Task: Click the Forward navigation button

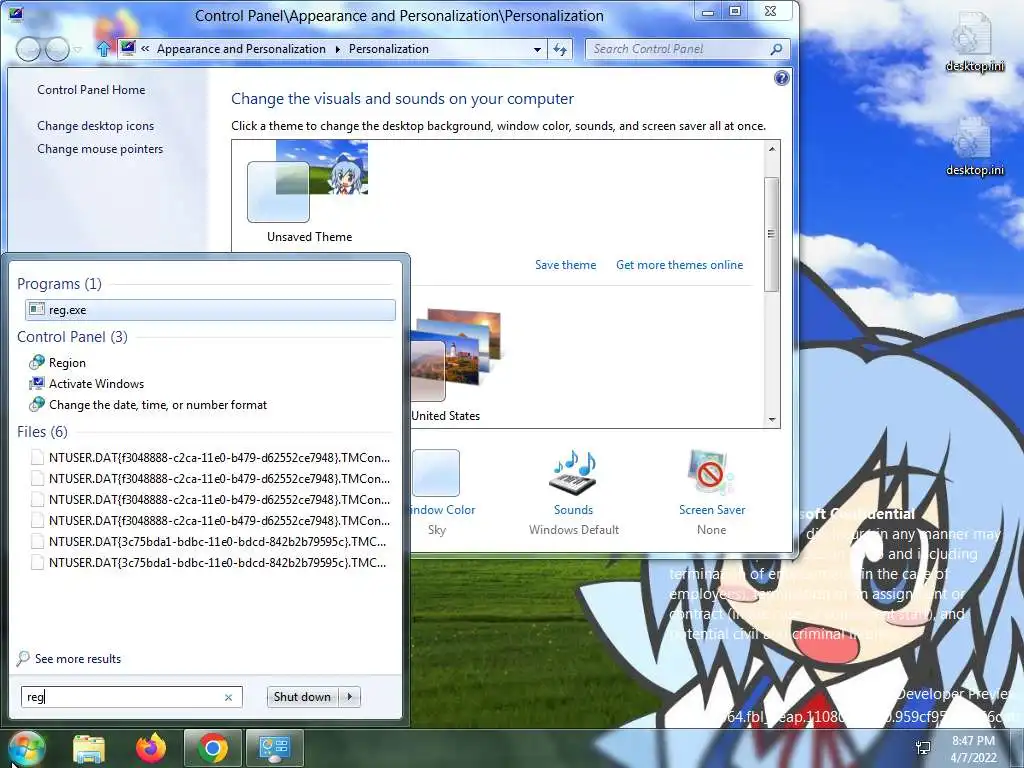Action: (57, 50)
